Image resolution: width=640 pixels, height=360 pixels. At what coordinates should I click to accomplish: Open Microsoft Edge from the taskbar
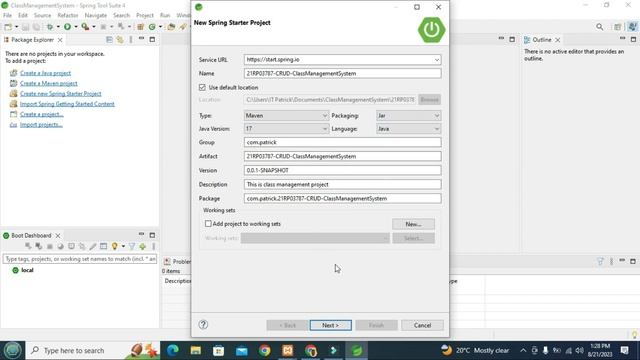(173, 350)
